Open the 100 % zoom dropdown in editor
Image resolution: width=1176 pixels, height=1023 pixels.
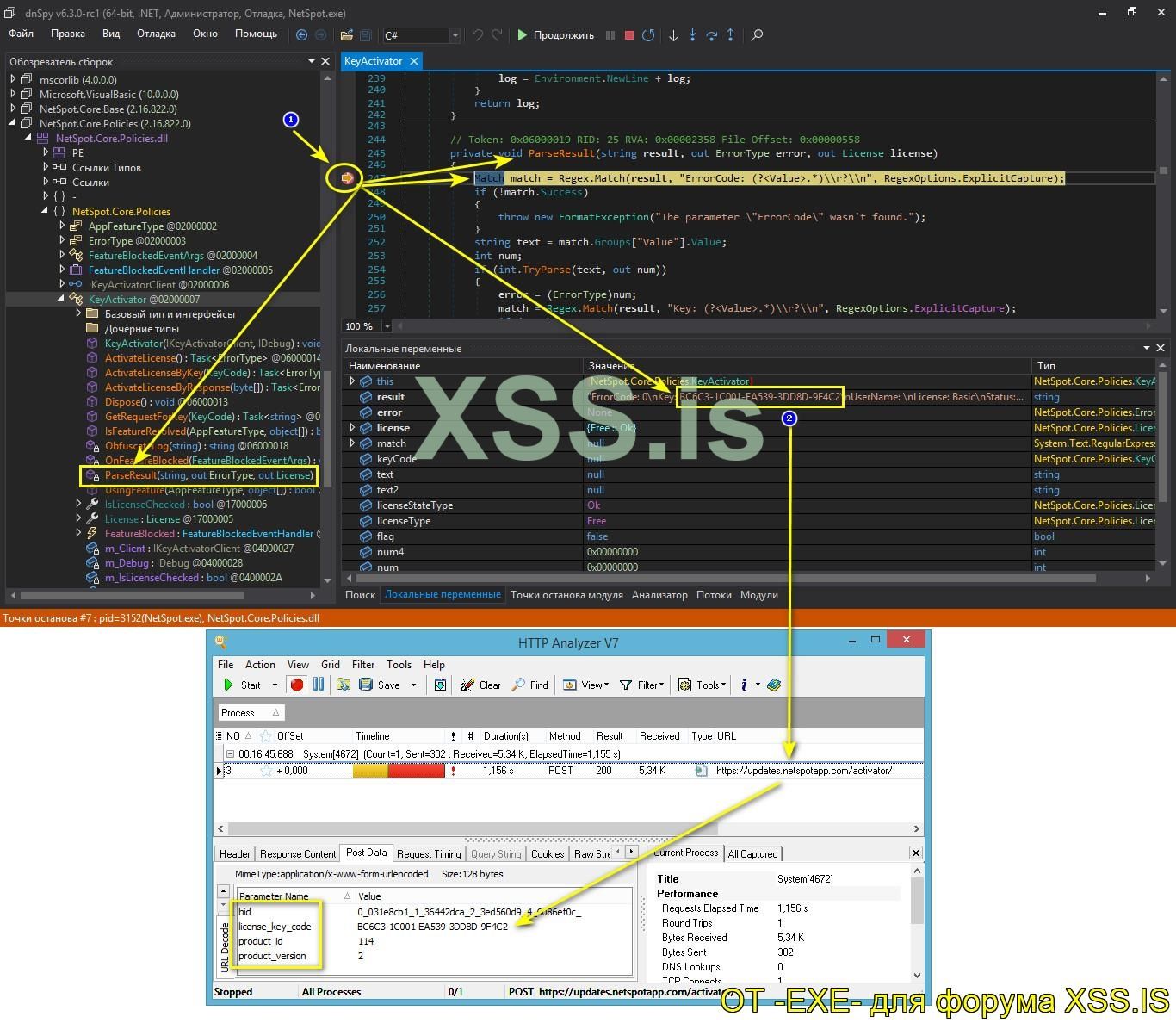(387, 326)
